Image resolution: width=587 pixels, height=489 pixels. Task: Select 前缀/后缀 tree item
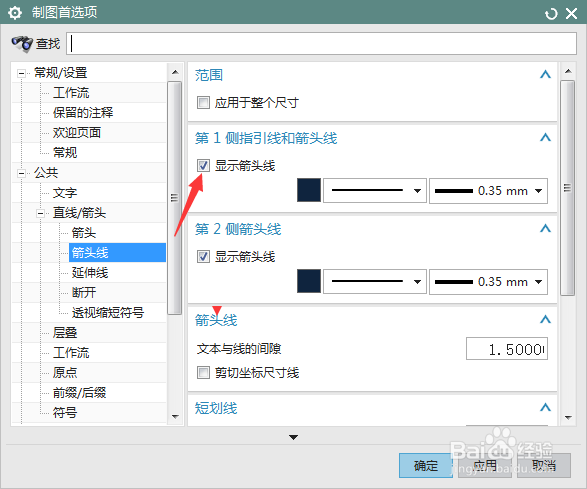[x=79, y=393]
